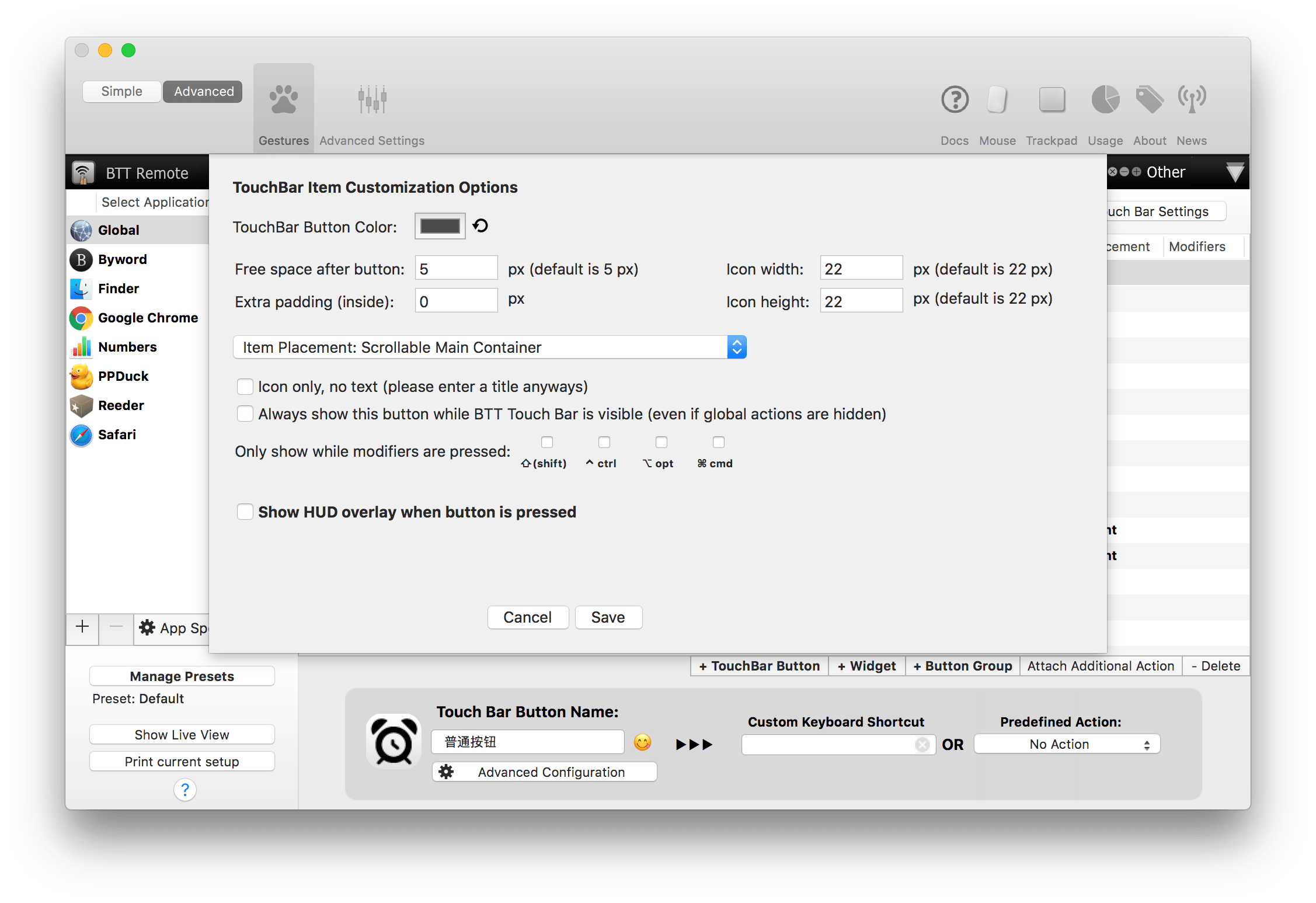The width and height of the screenshot is (1316, 903).
Task: Open Predefined Action No Action dropdown
Action: [1066, 744]
